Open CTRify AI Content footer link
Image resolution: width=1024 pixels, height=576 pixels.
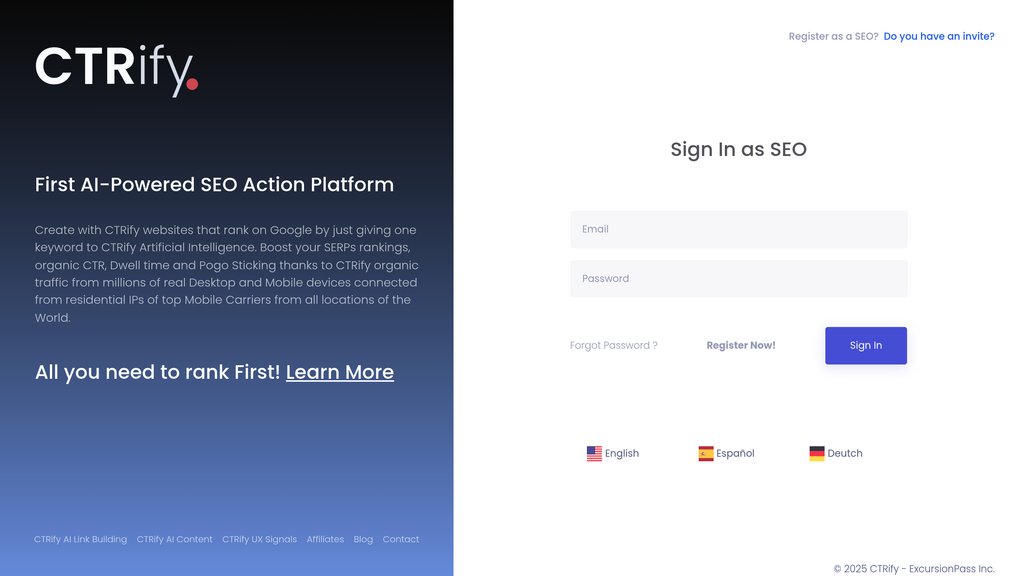[x=174, y=539]
